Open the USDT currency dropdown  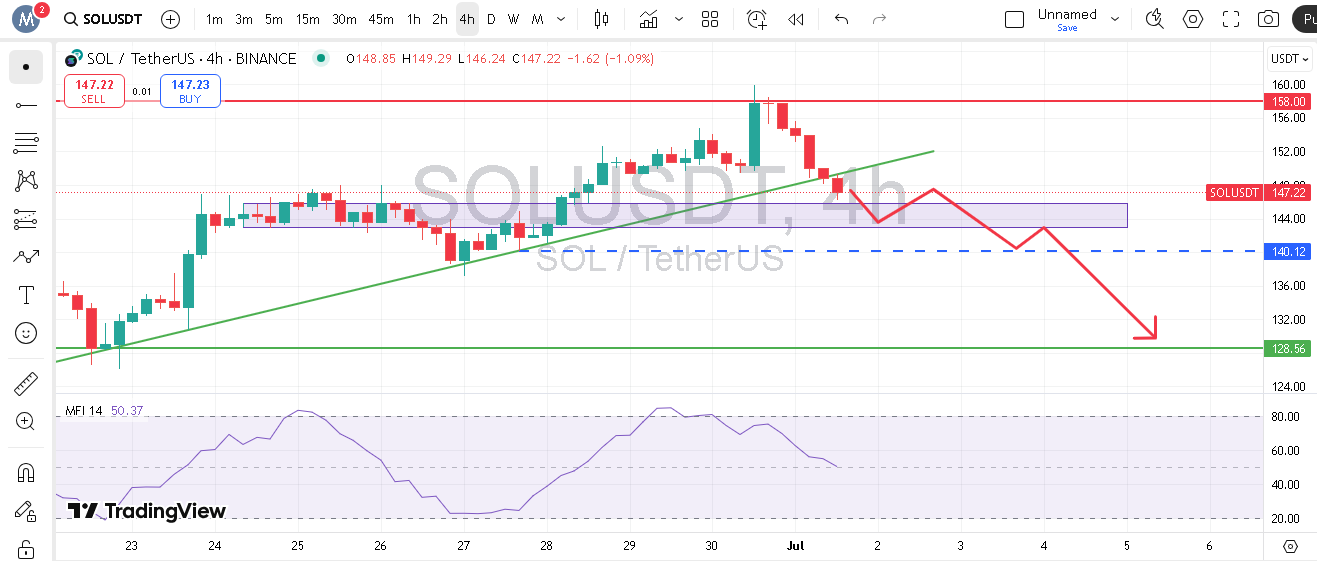[x=1290, y=59]
